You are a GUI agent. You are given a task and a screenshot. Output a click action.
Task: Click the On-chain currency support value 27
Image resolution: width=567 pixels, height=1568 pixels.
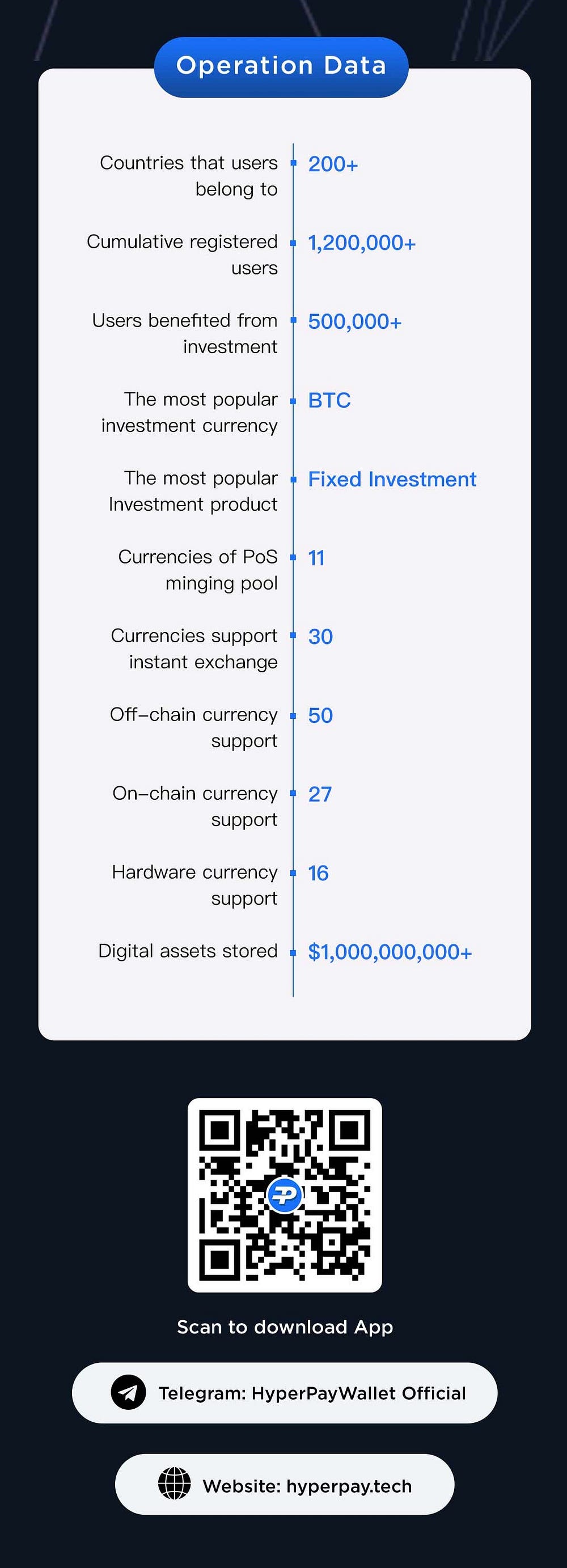[x=320, y=794]
